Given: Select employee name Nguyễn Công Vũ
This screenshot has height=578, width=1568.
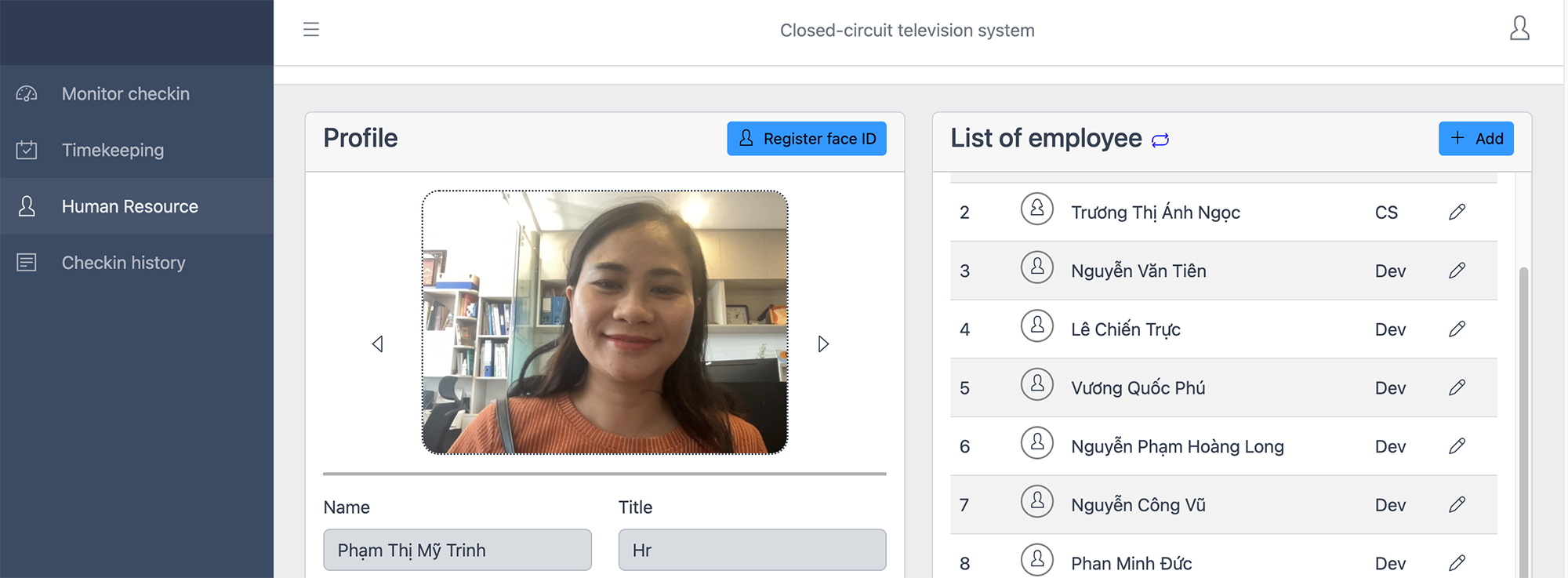Looking at the screenshot, I should [1138, 504].
